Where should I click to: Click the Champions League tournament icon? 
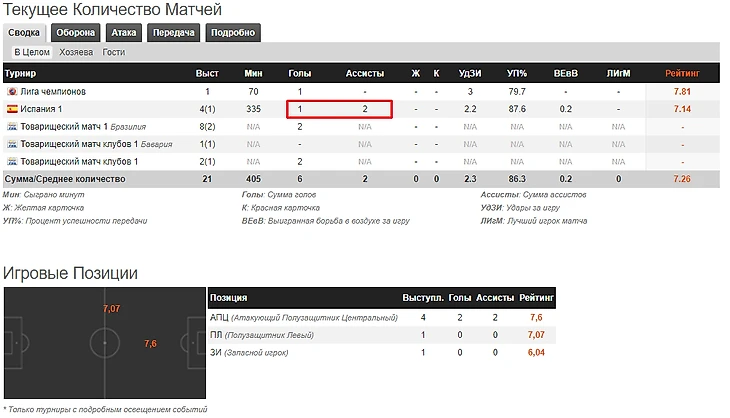(12, 91)
